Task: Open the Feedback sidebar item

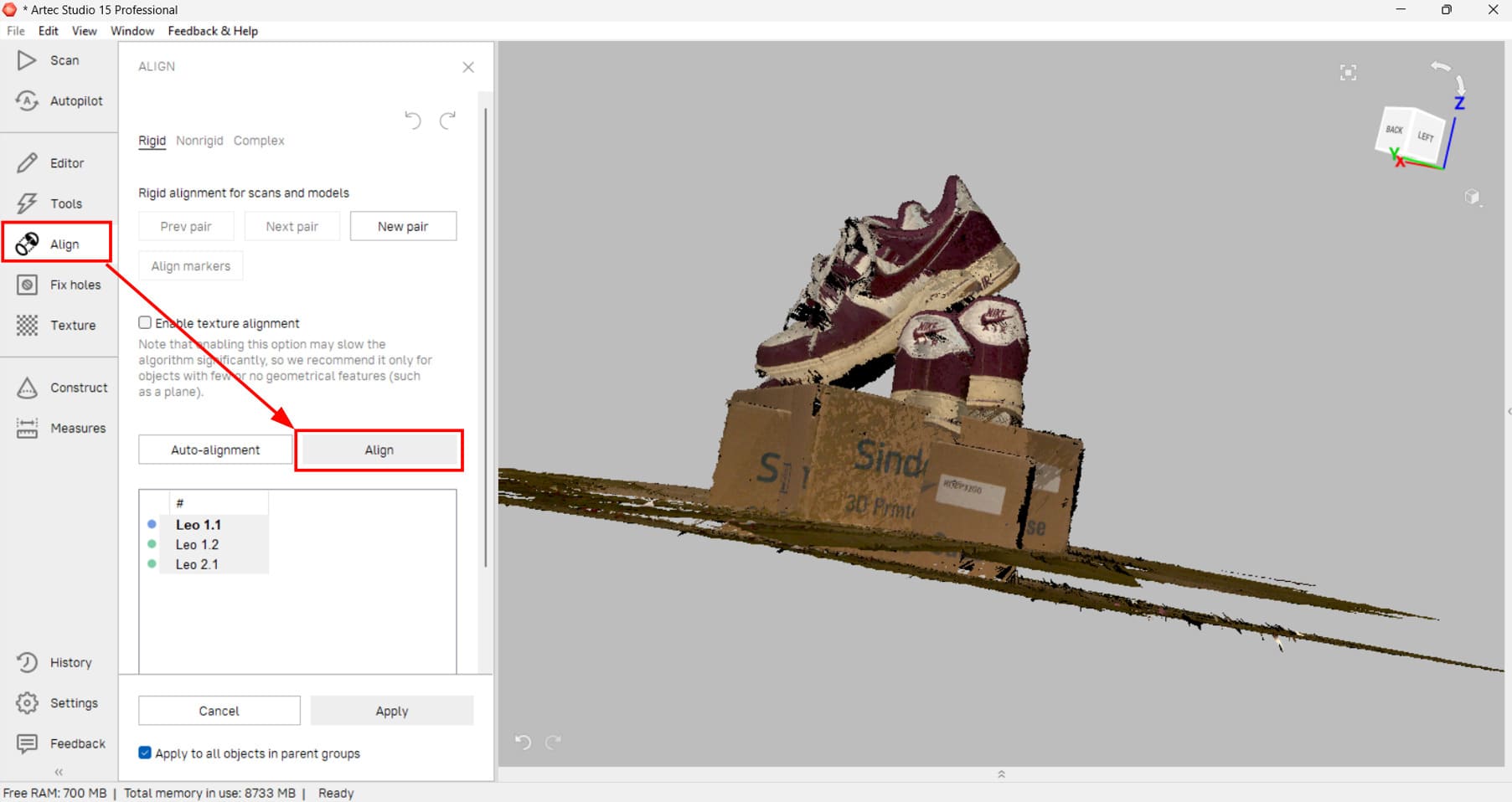Action: [60, 743]
